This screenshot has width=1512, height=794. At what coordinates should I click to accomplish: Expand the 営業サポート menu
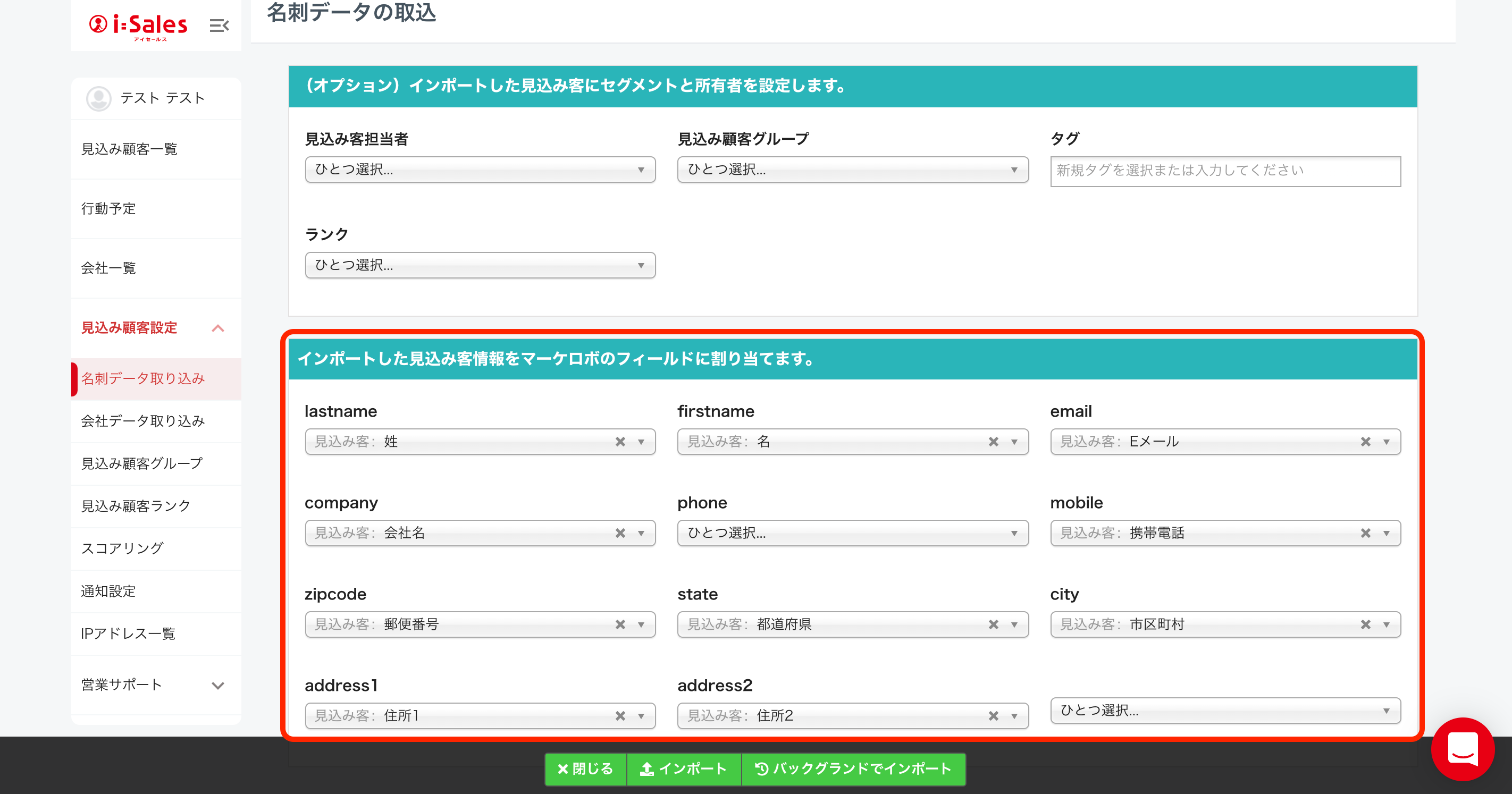[218, 685]
